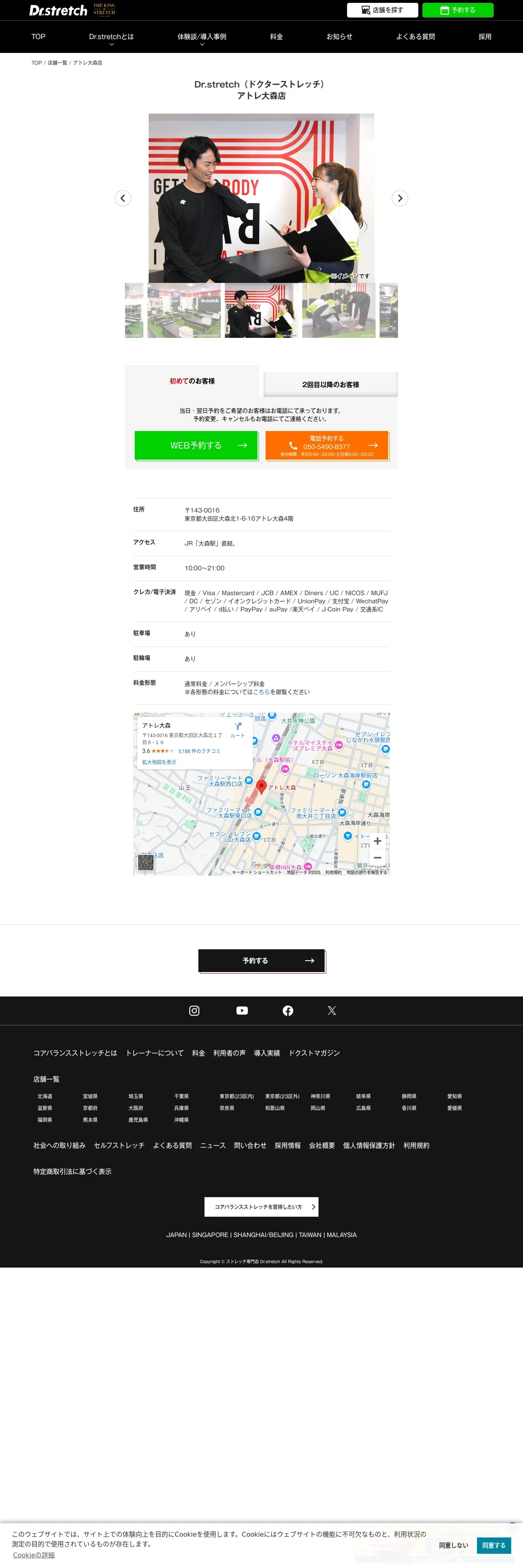Viewport: 523px width, 1568px height.
Task: Select the SINGAPORE region link
Action: [x=210, y=1235]
